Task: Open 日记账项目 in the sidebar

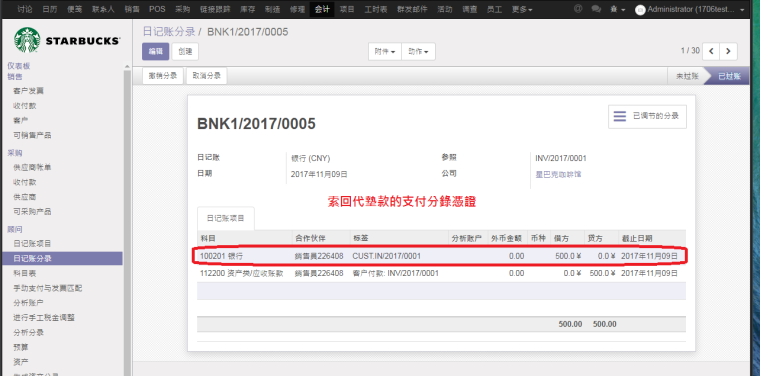Action: click(x=32, y=243)
